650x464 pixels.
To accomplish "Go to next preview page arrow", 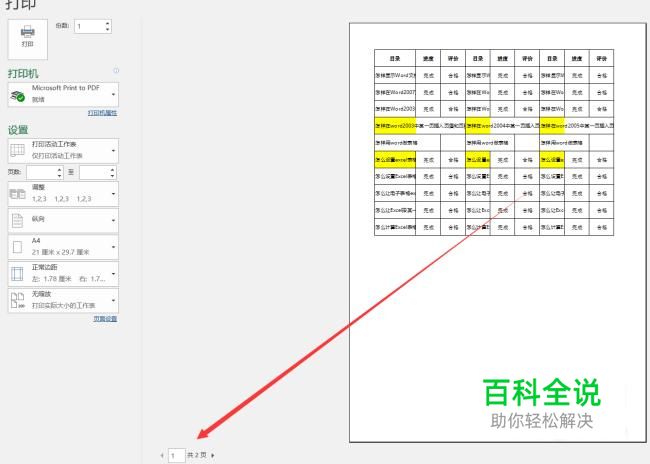I will [213, 455].
